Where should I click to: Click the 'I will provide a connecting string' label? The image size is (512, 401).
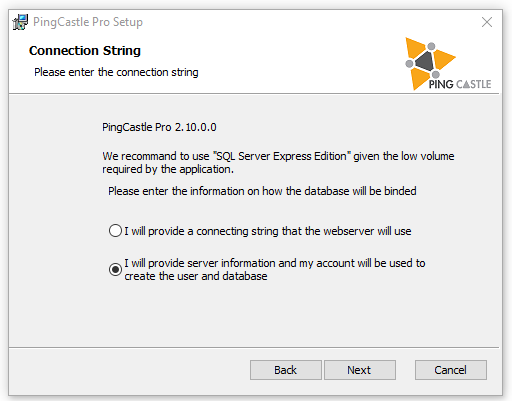pyautogui.click(x=268, y=231)
